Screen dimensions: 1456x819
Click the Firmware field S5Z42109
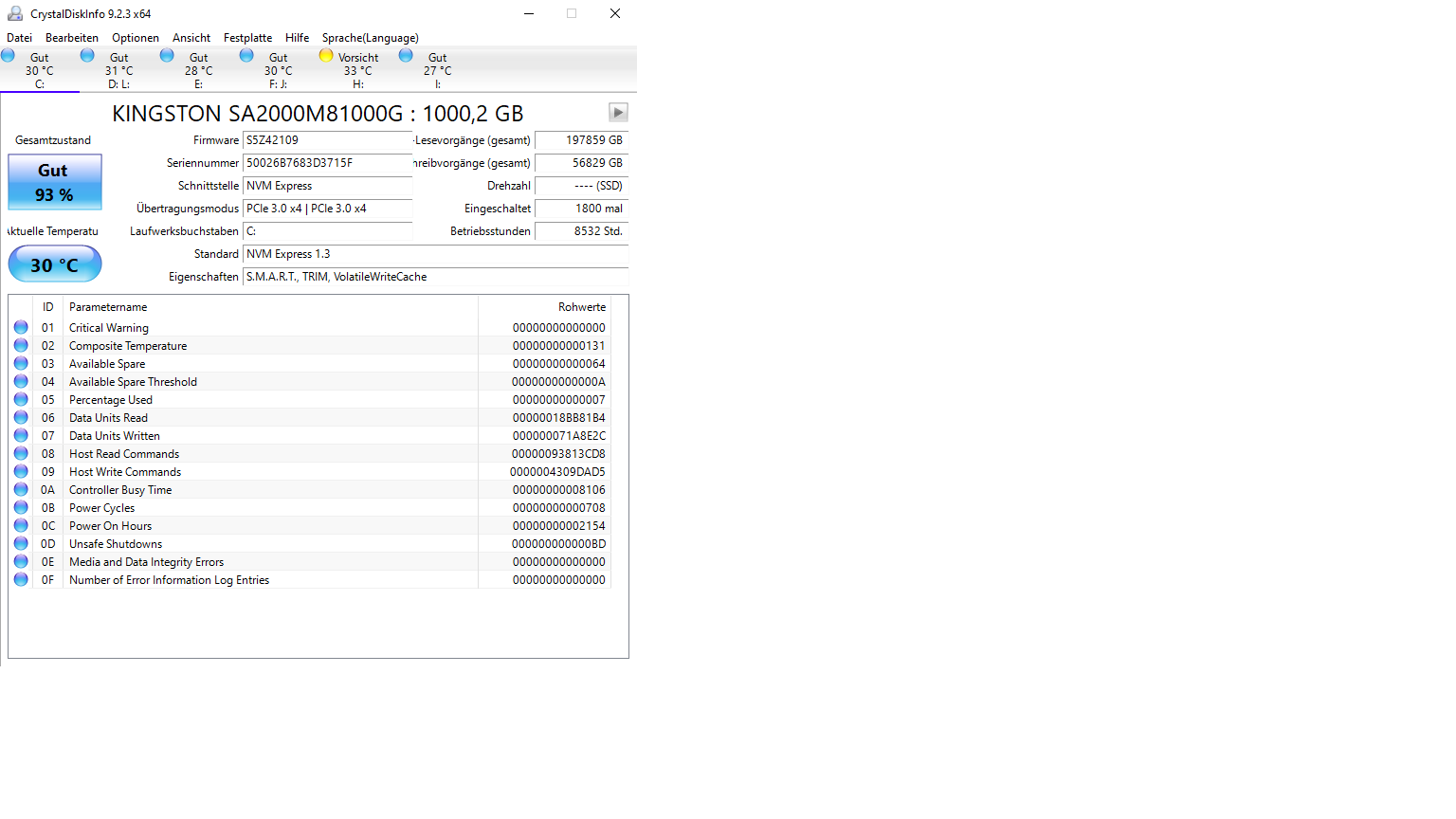coord(328,140)
